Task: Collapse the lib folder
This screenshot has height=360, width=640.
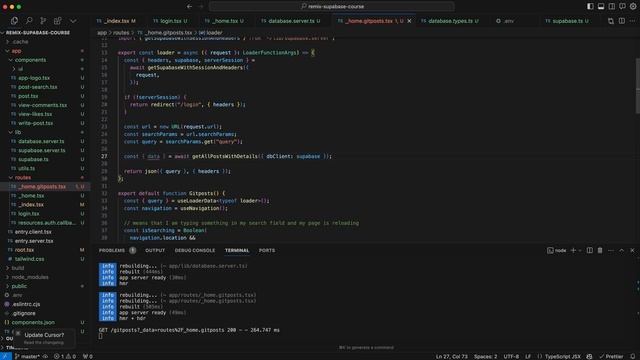Action: click(18, 132)
